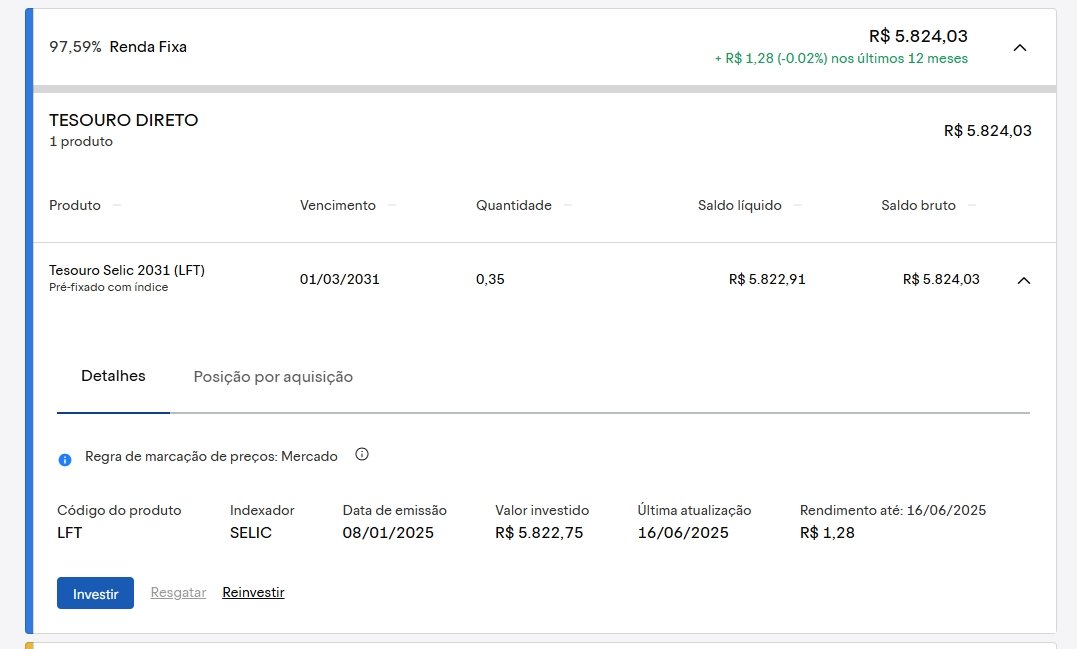
Task: Switch to the Posição por aquisição tab
Action: click(273, 376)
